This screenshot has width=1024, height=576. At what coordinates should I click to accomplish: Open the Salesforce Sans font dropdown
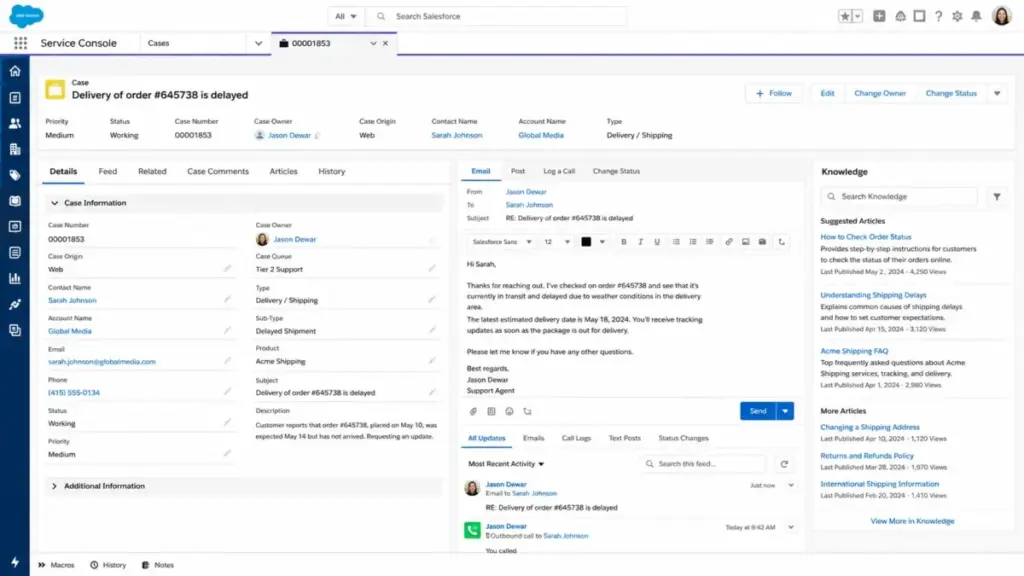[x=502, y=242]
